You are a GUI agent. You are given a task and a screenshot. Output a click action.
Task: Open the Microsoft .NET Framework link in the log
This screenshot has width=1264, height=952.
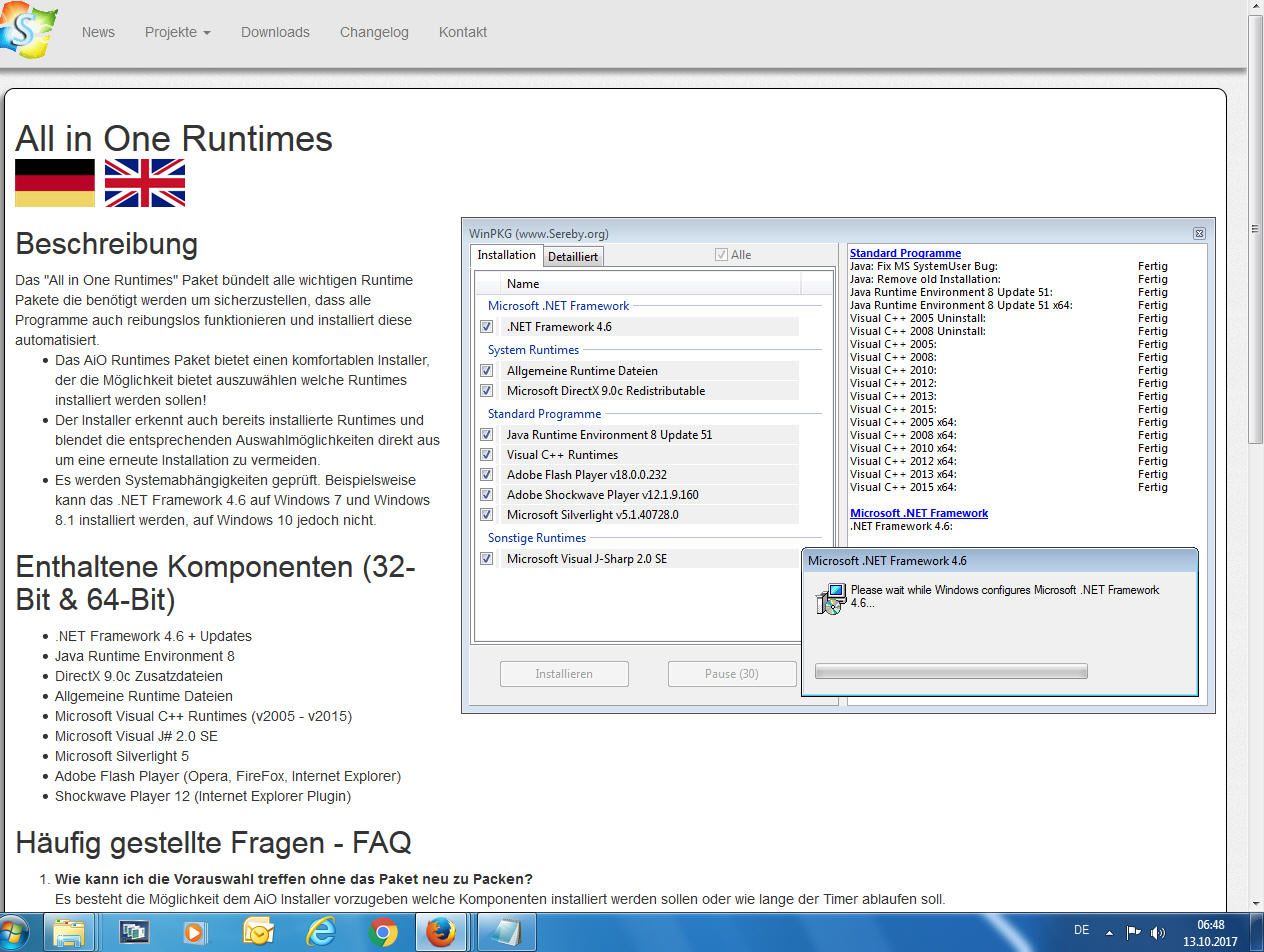click(919, 513)
